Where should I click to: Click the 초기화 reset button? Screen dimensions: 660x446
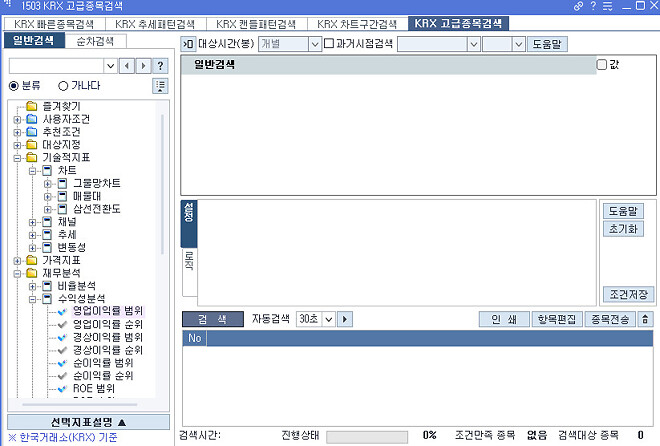pyautogui.click(x=623, y=229)
